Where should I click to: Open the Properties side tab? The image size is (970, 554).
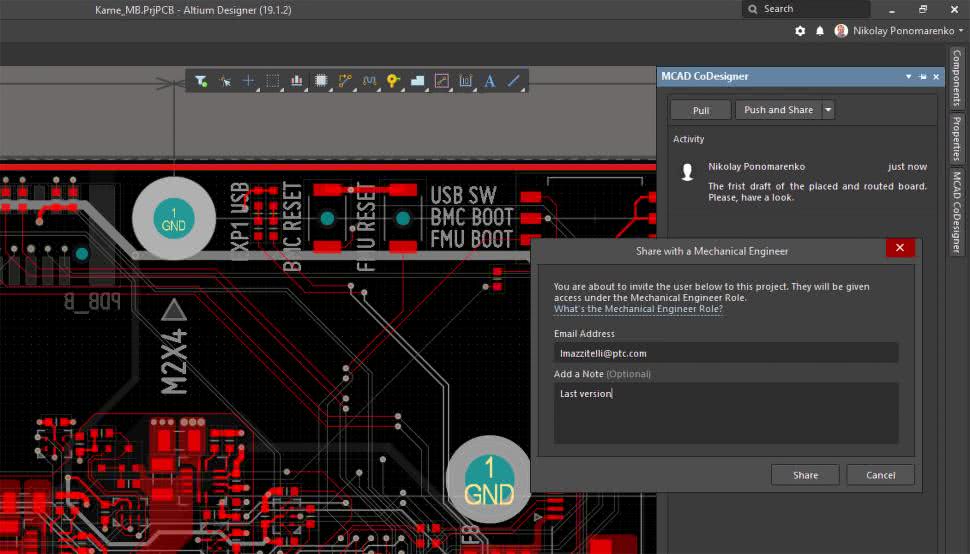[x=957, y=138]
